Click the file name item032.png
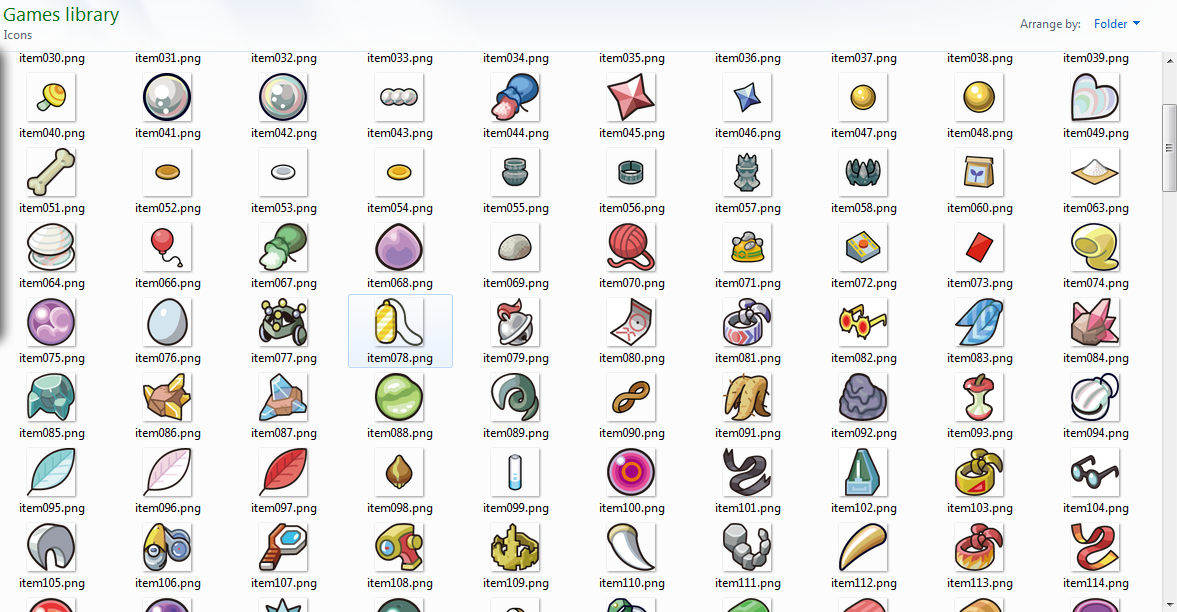This screenshot has height=612, width=1177. click(x=284, y=58)
